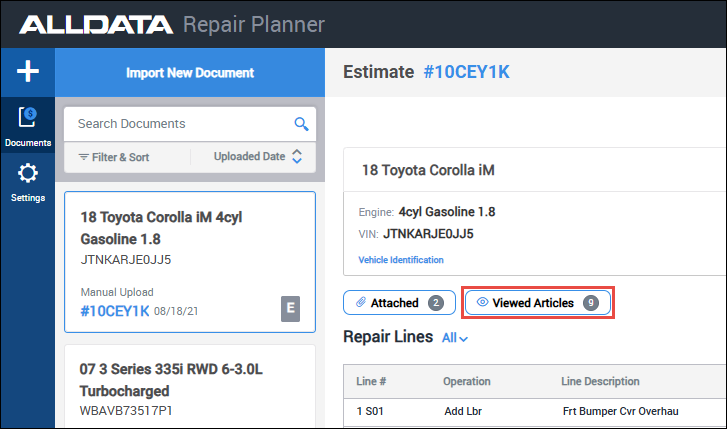Open the Vehicle Identification link
Viewport: 727px width, 429px height.
(x=400, y=260)
